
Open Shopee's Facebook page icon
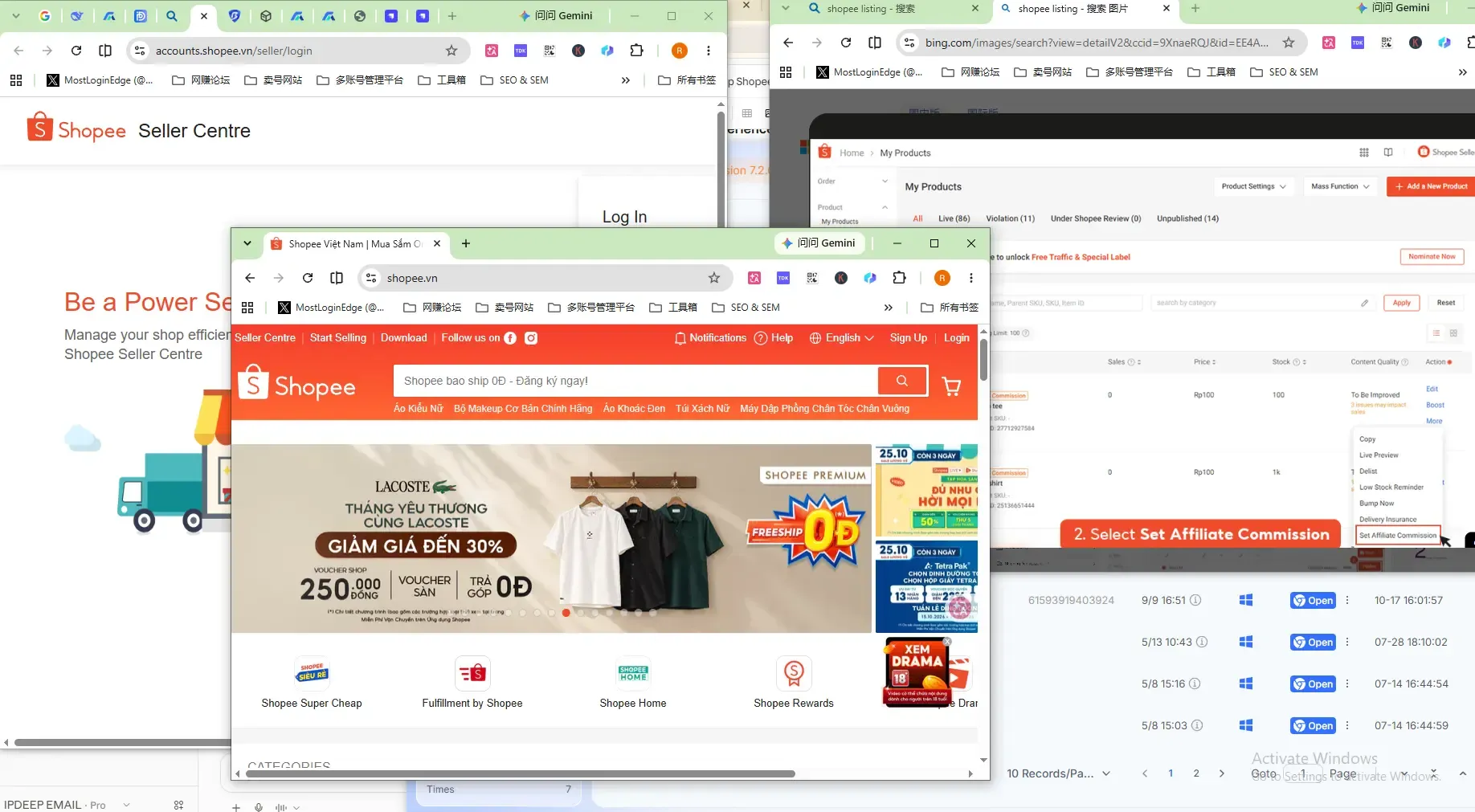pos(510,338)
